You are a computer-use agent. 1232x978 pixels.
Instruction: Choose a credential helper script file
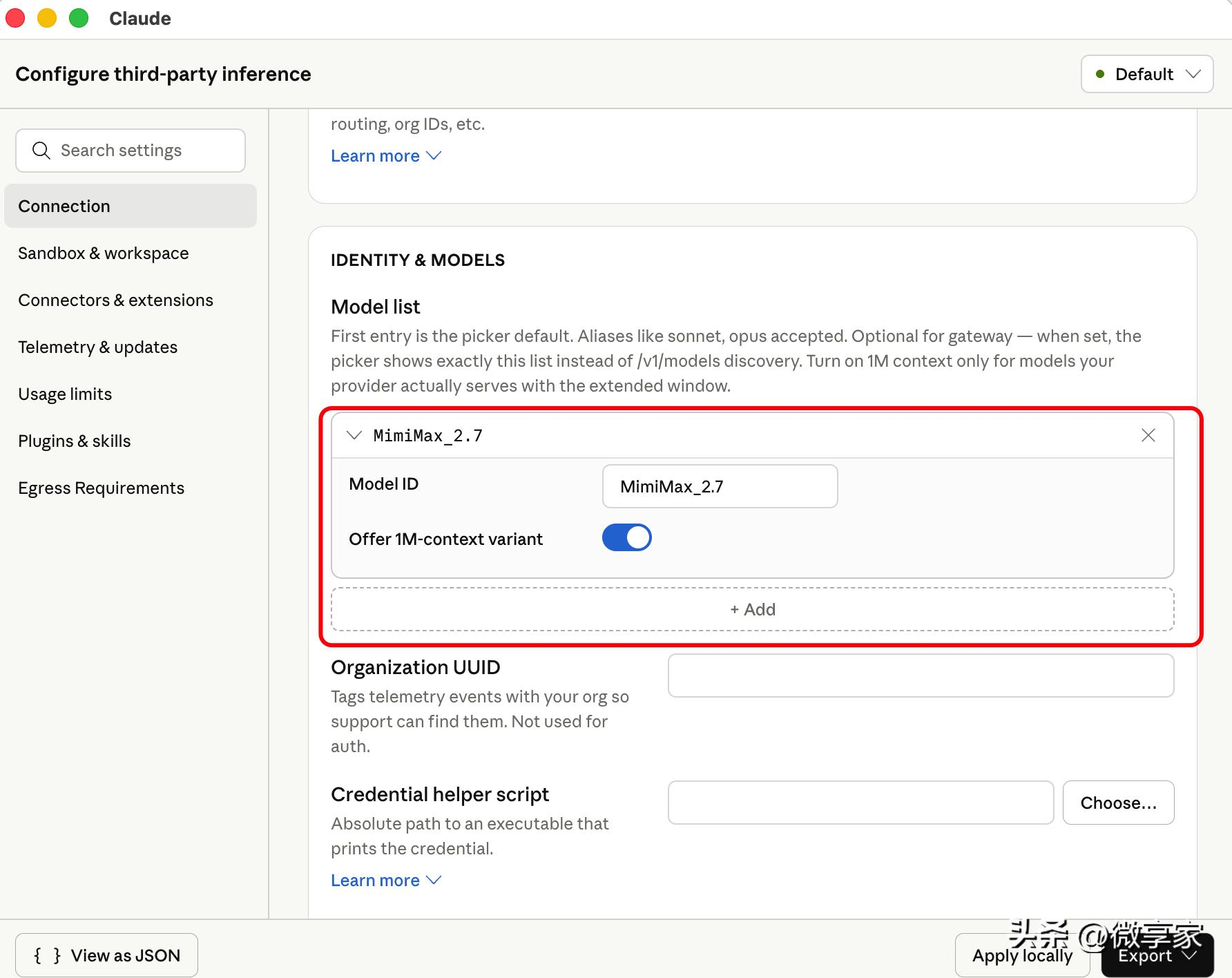[x=1118, y=803]
